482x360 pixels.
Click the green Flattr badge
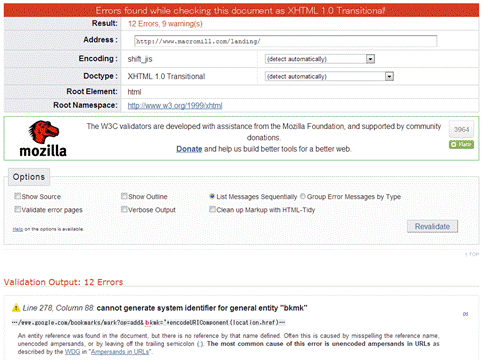(461, 144)
